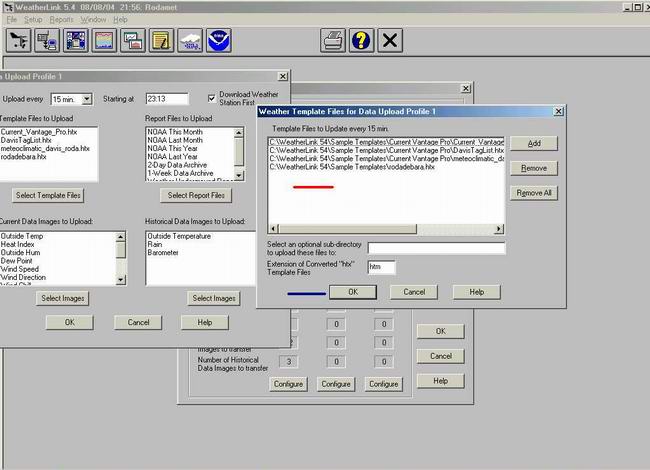Viewport: 650px width, 470px height.
Task: Click left arrow of template list scrollbar
Action: coord(273,229)
